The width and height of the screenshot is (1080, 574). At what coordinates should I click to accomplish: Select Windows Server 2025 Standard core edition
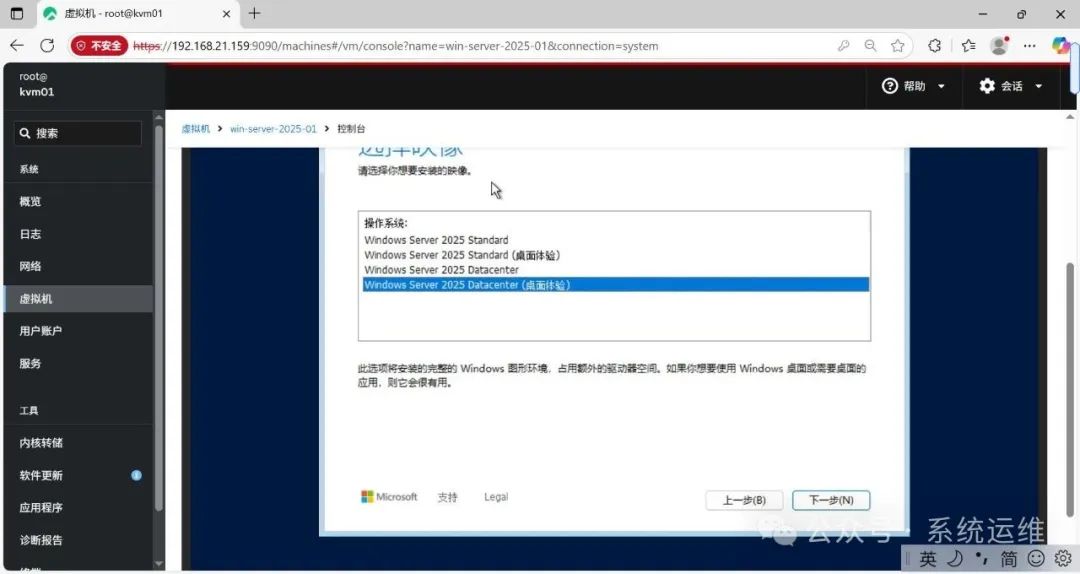click(616, 240)
